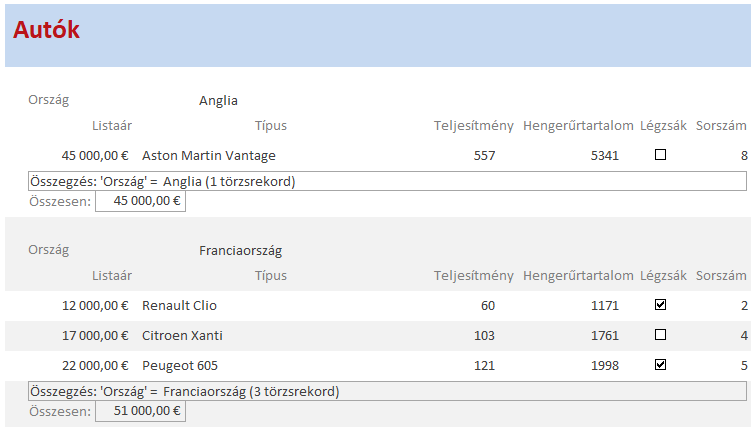The width and height of the screenshot is (754, 438).
Task: Uncheck the Renault Clio Légzsák checkbox
Action: pos(660,305)
